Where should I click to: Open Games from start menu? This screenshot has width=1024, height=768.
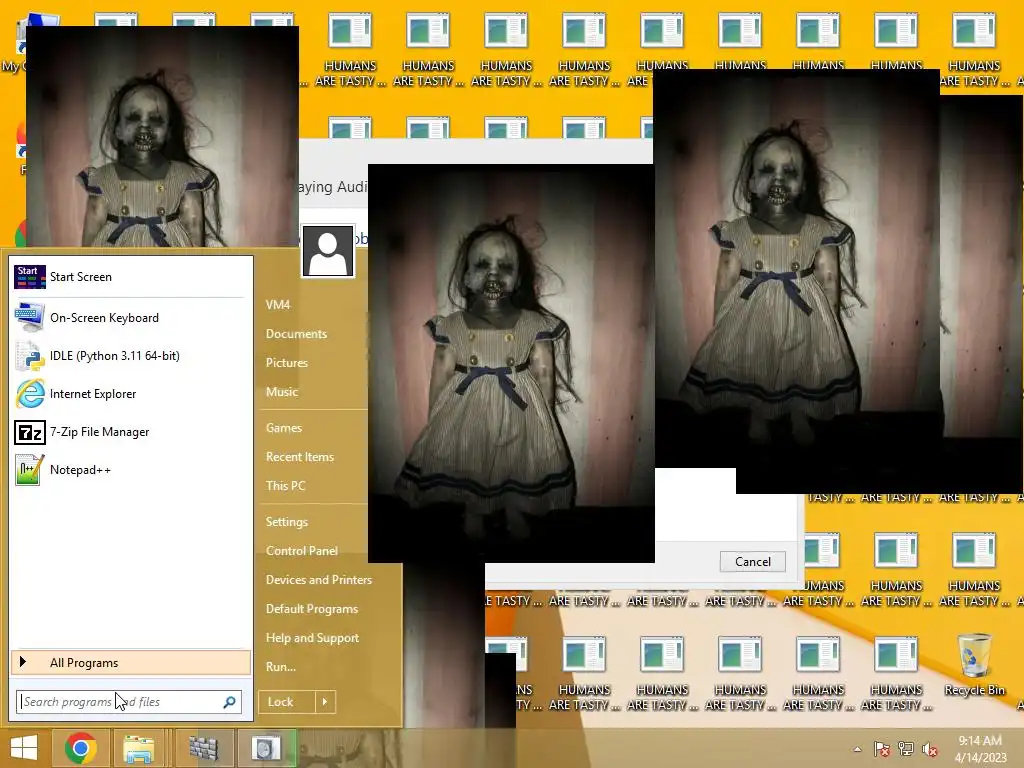[x=284, y=428]
